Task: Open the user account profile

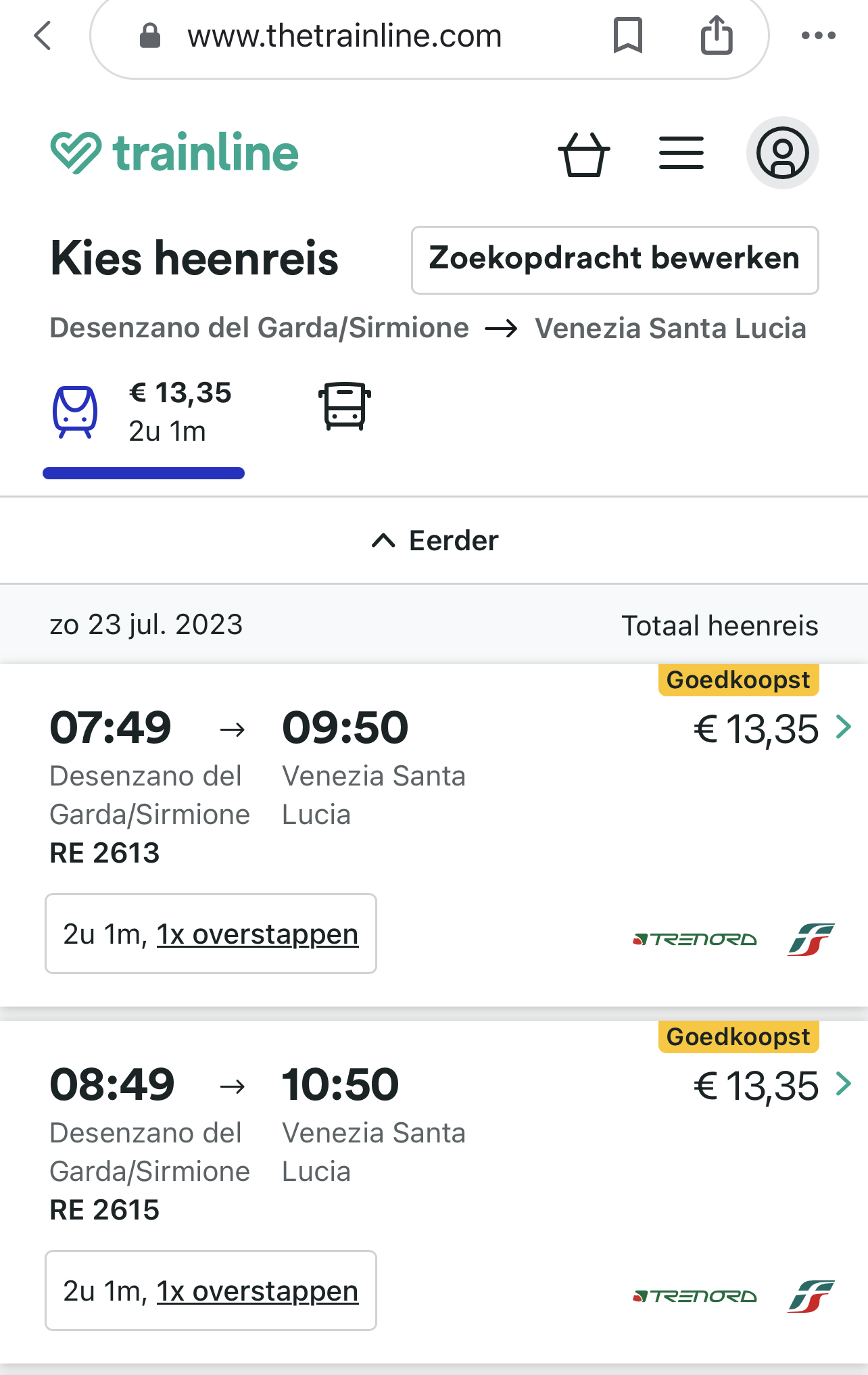Action: tap(782, 153)
